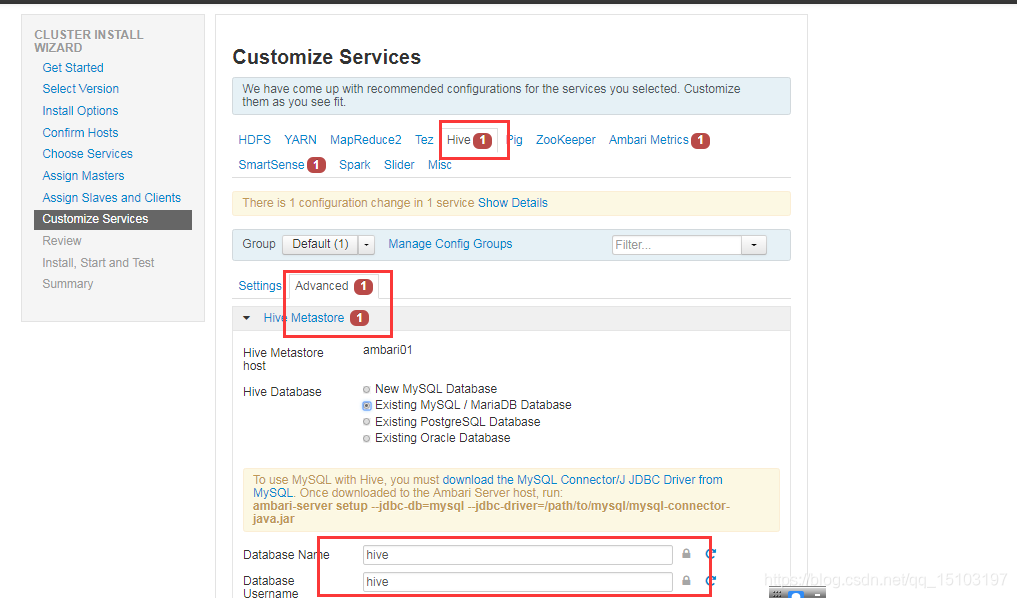Switch to the Settings tab
Viewport: 1017px width, 598px height.
click(x=260, y=285)
